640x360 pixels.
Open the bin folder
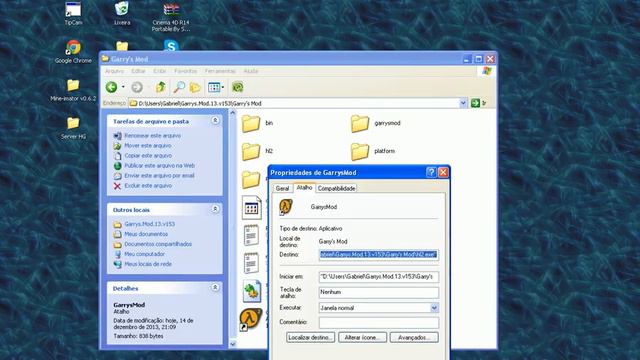(x=251, y=123)
